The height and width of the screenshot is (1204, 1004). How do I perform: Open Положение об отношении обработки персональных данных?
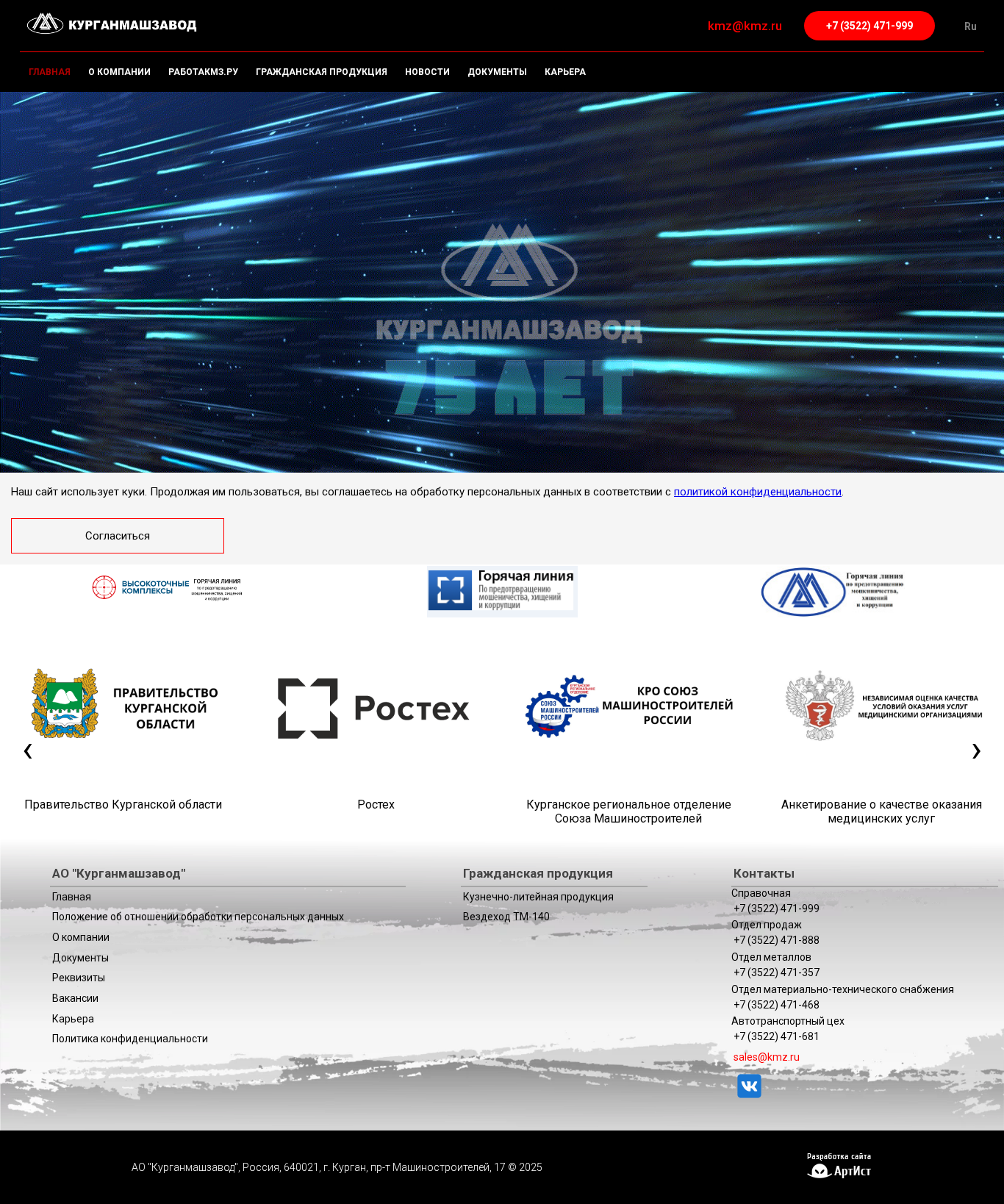pyautogui.click(x=198, y=917)
